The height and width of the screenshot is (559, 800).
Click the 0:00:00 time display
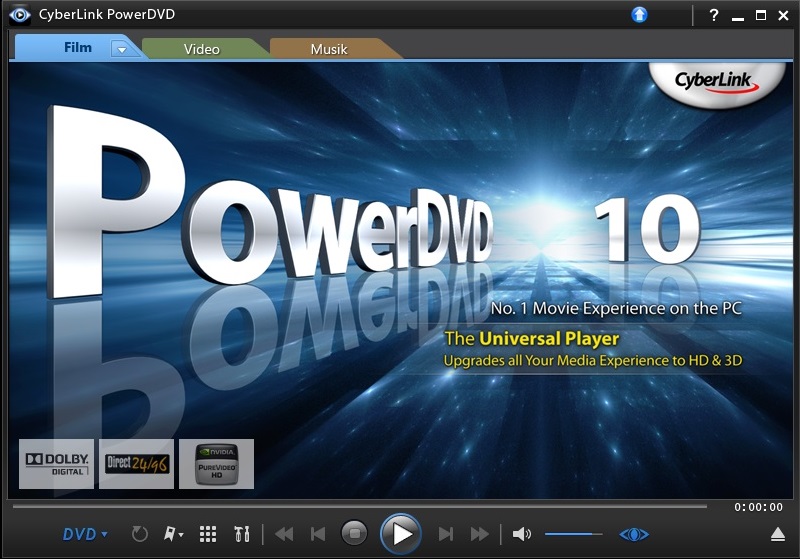(x=758, y=507)
